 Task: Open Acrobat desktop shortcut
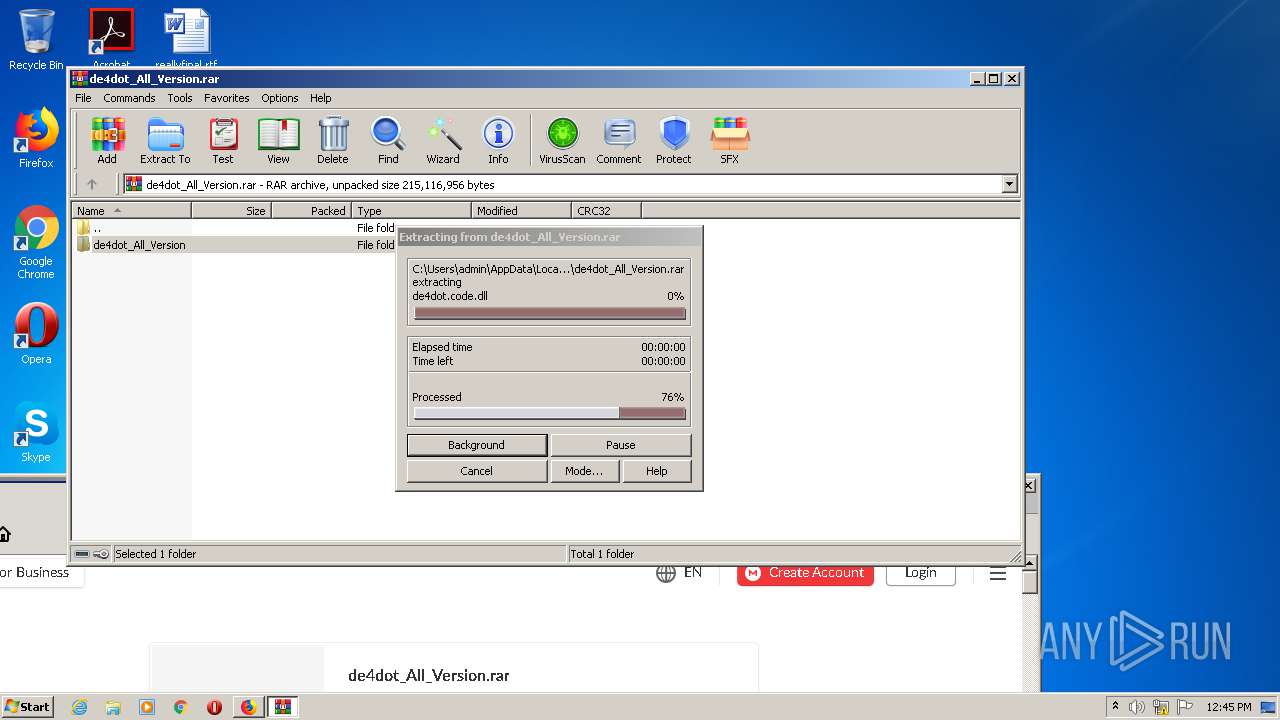tap(111, 38)
